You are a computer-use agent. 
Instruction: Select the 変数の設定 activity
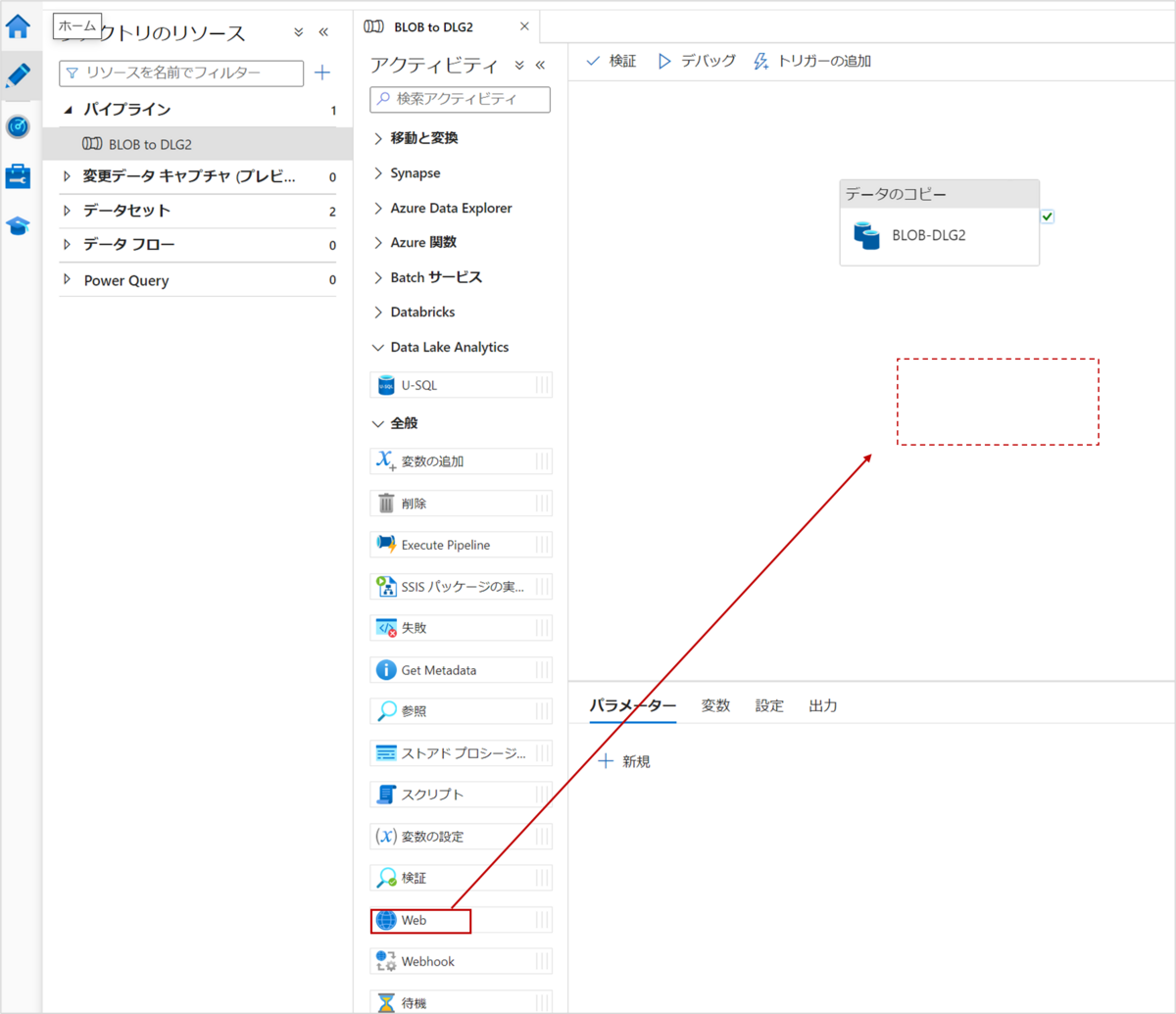[x=461, y=837]
